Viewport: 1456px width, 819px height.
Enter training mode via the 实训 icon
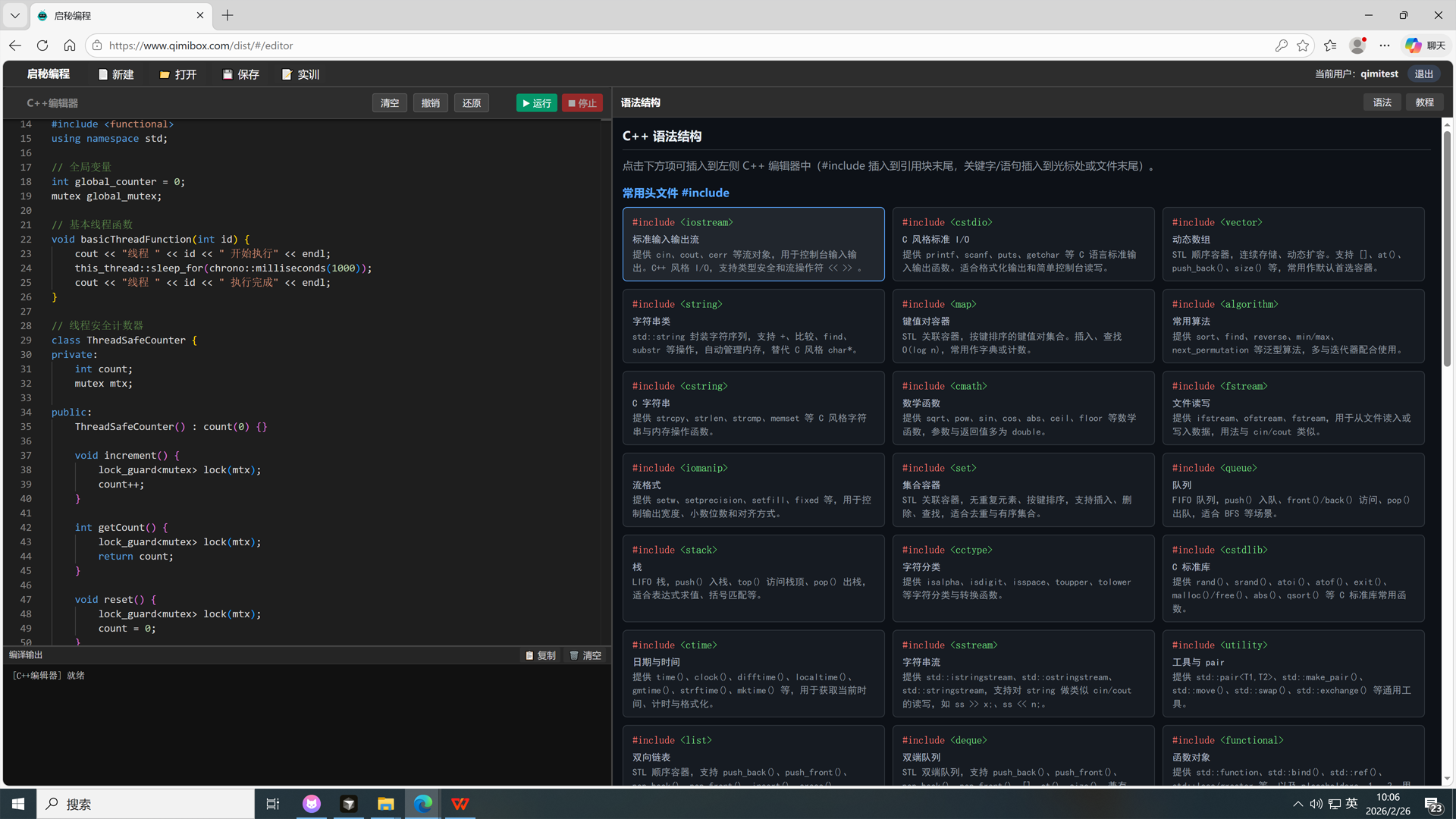[300, 74]
